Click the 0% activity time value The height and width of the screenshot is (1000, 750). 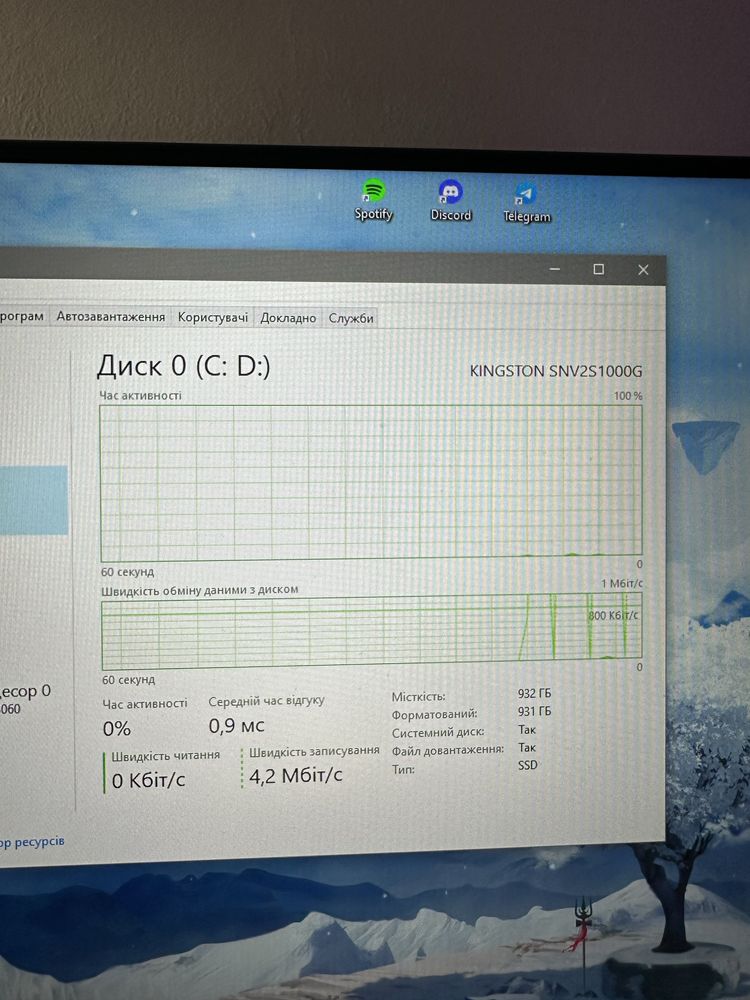[117, 728]
